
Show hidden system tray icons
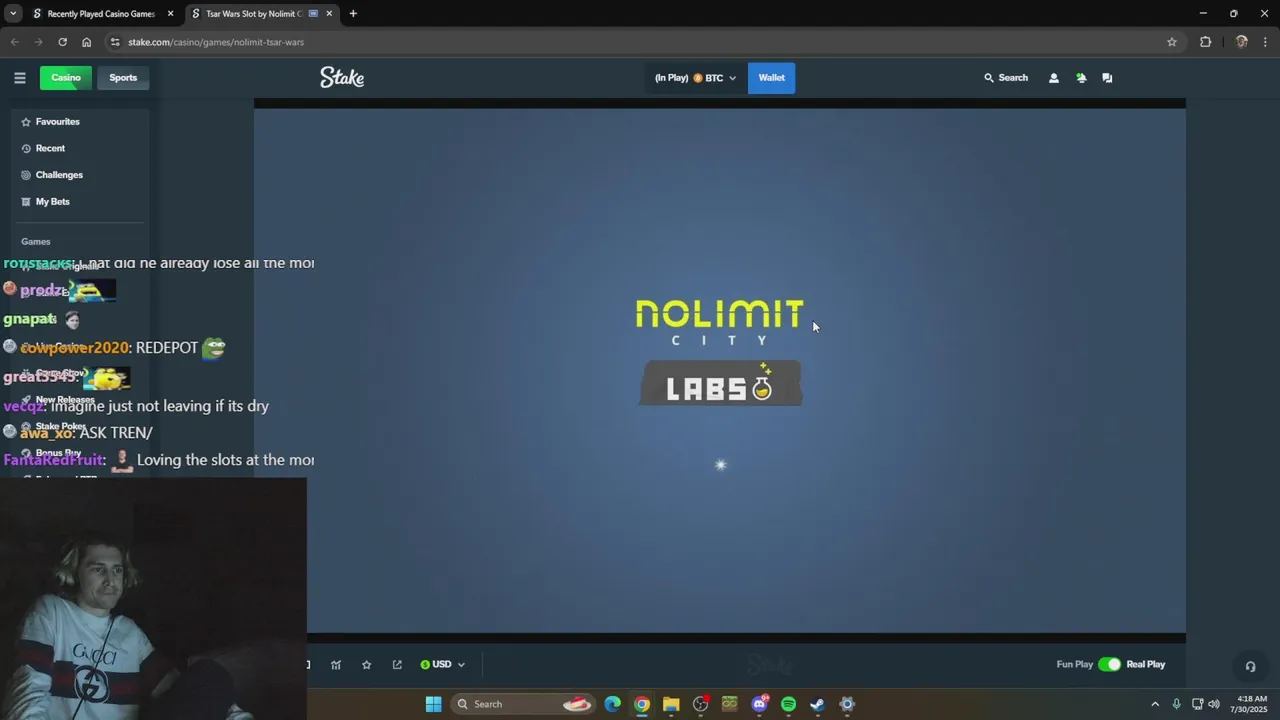(1155, 704)
